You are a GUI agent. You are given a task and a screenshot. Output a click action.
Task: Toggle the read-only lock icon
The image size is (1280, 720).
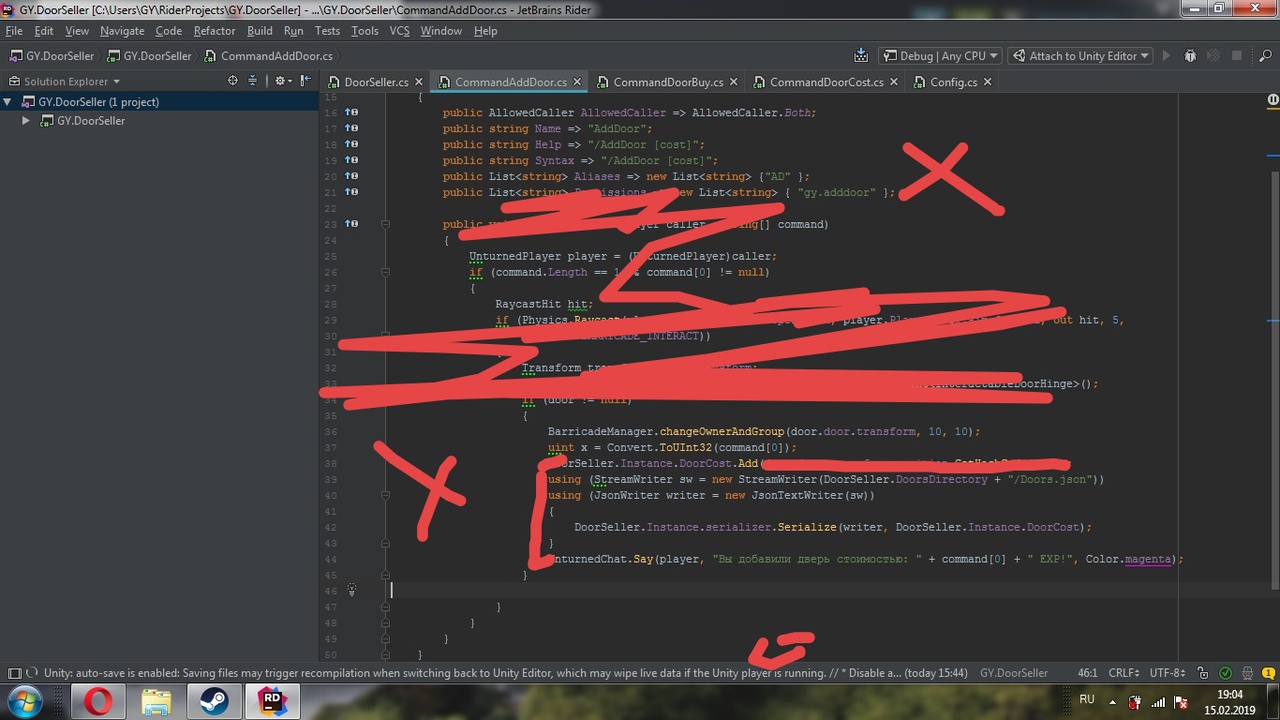point(1203,674)
